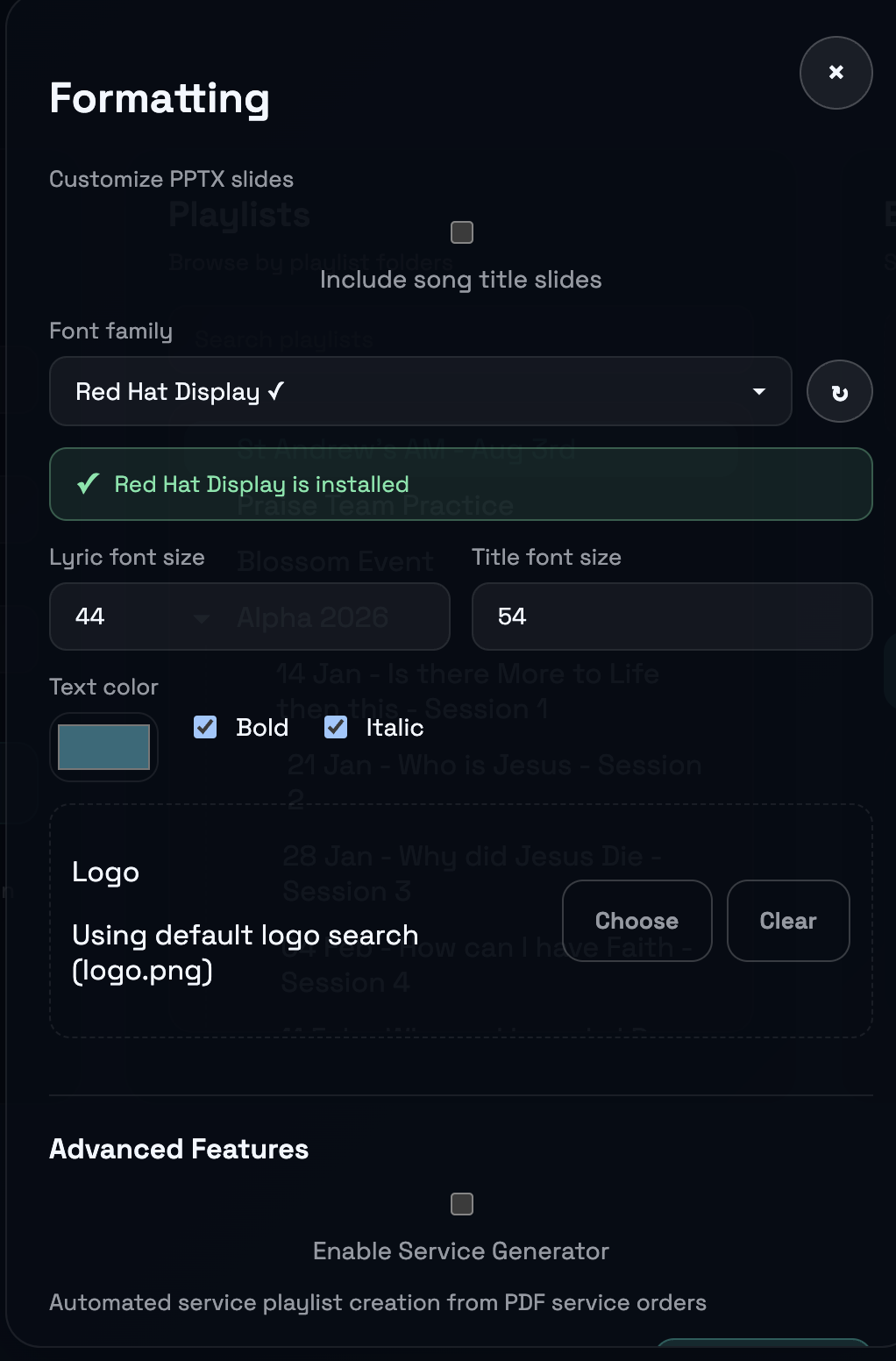The height and width of the screenshot is (1361, 896).
Task: Click the checkmark next to Red Hat Display
Action: coord(275,391)
